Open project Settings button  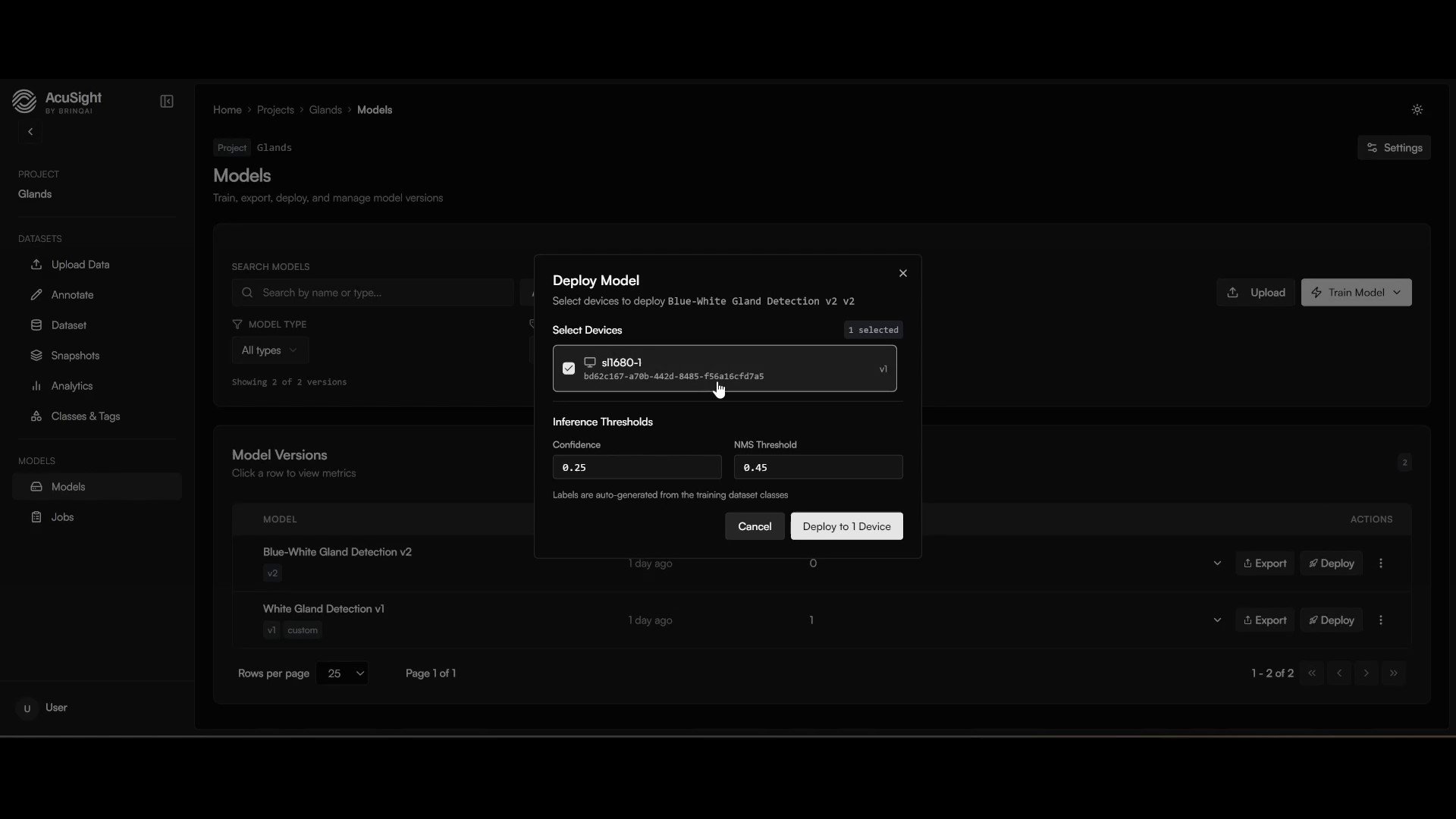pyautogui.click(x=1394, y=148)
